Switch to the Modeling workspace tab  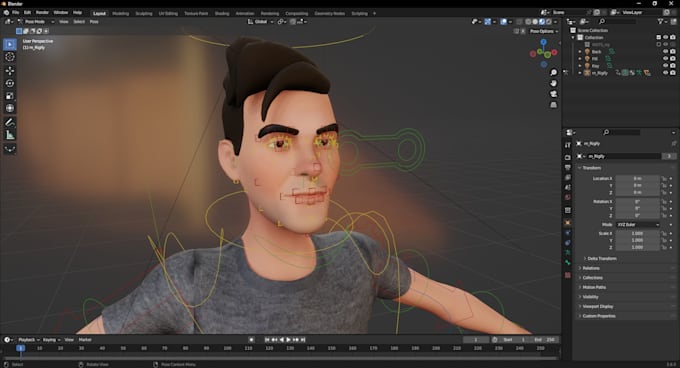click(x=121, y=13)
